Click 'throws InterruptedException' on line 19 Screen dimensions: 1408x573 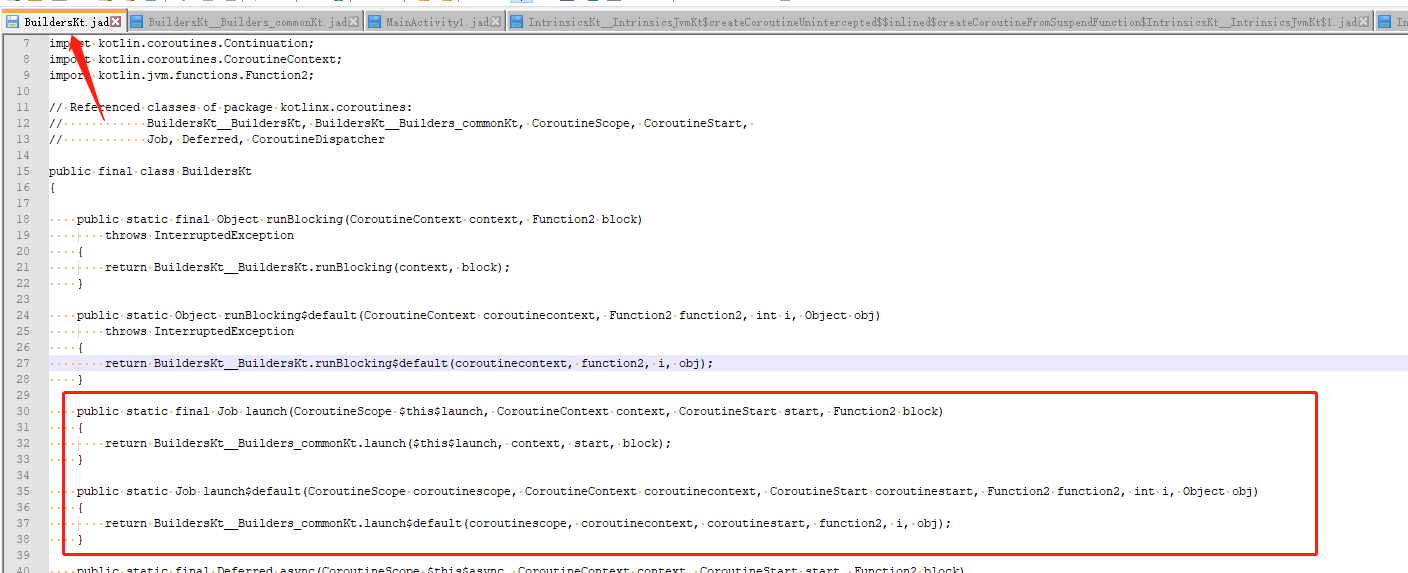(200, 235)
